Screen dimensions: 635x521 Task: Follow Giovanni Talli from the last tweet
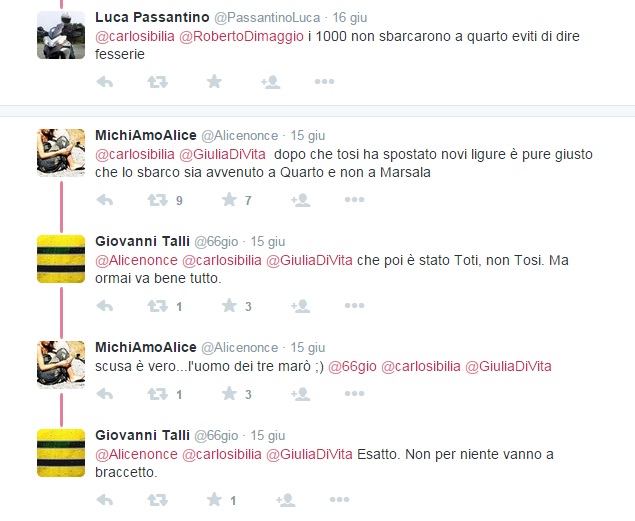coord(286,500)
